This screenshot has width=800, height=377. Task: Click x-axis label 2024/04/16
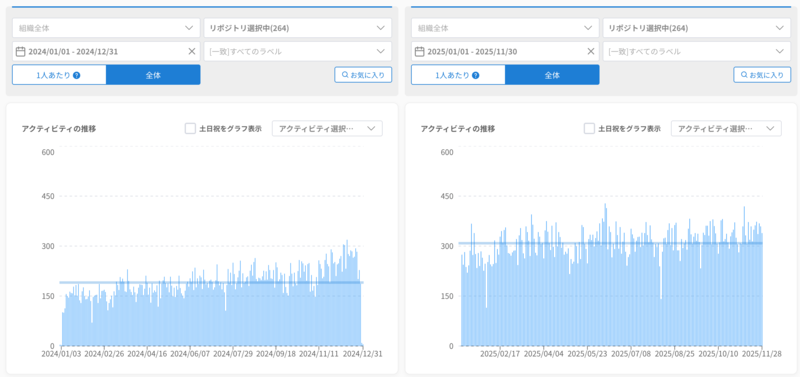pyautogui.click(x=147, y=353)
